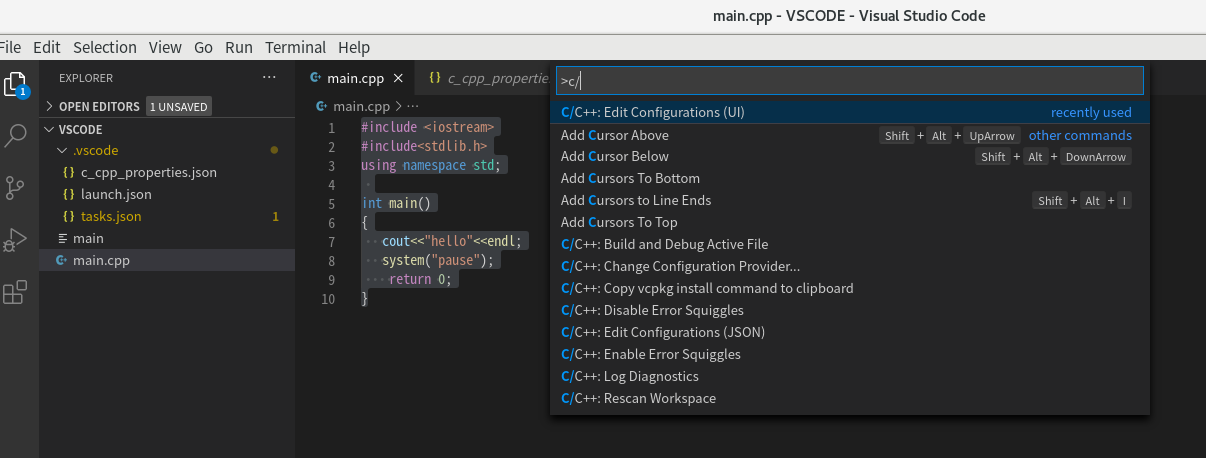This screenshot has width=1206, height=458.
Task: Expand the OPEN EDITORS section
Action: coord(51,106)
